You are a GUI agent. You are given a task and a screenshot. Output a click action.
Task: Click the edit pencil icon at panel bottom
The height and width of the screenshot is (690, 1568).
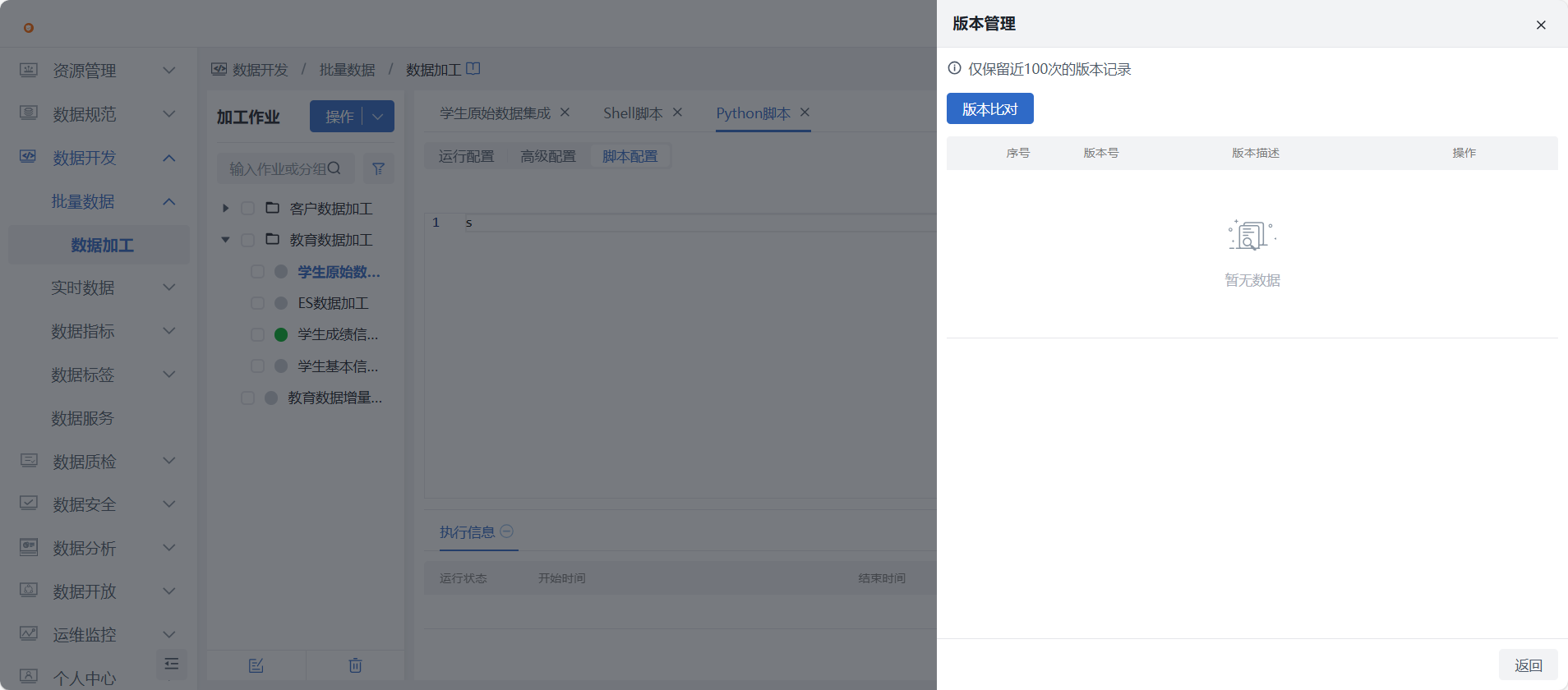tap(256, 665)
